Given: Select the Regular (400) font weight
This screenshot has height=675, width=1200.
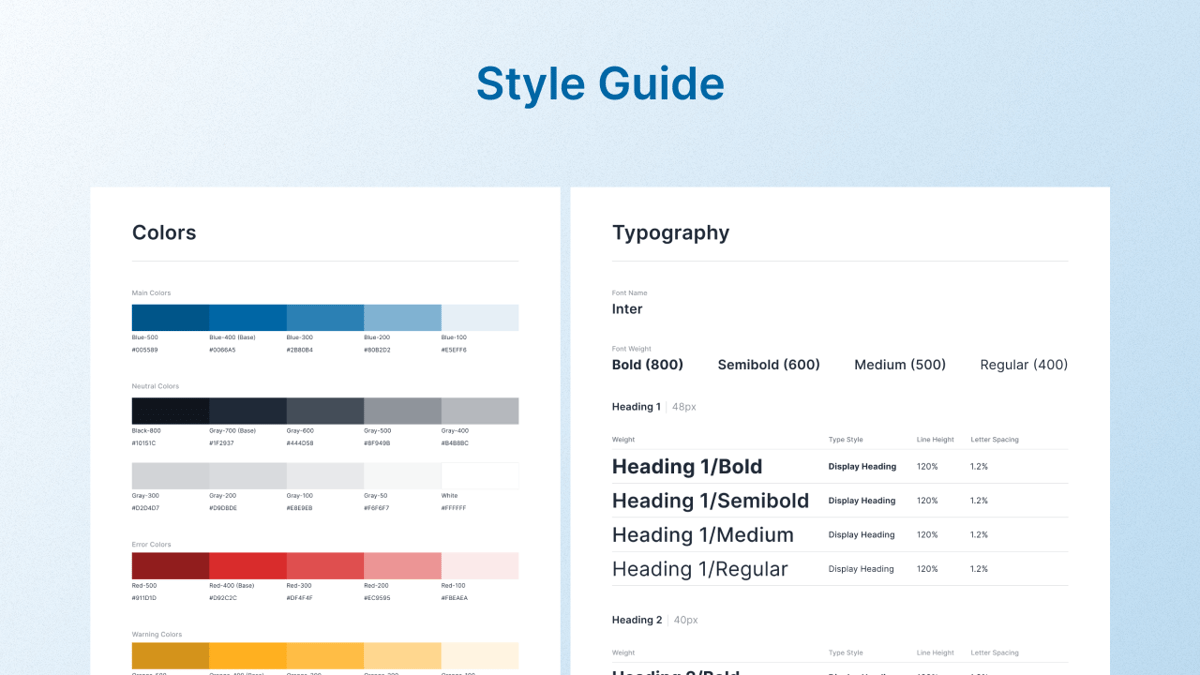Looking at the screenshot, I should click(1023, 364).
